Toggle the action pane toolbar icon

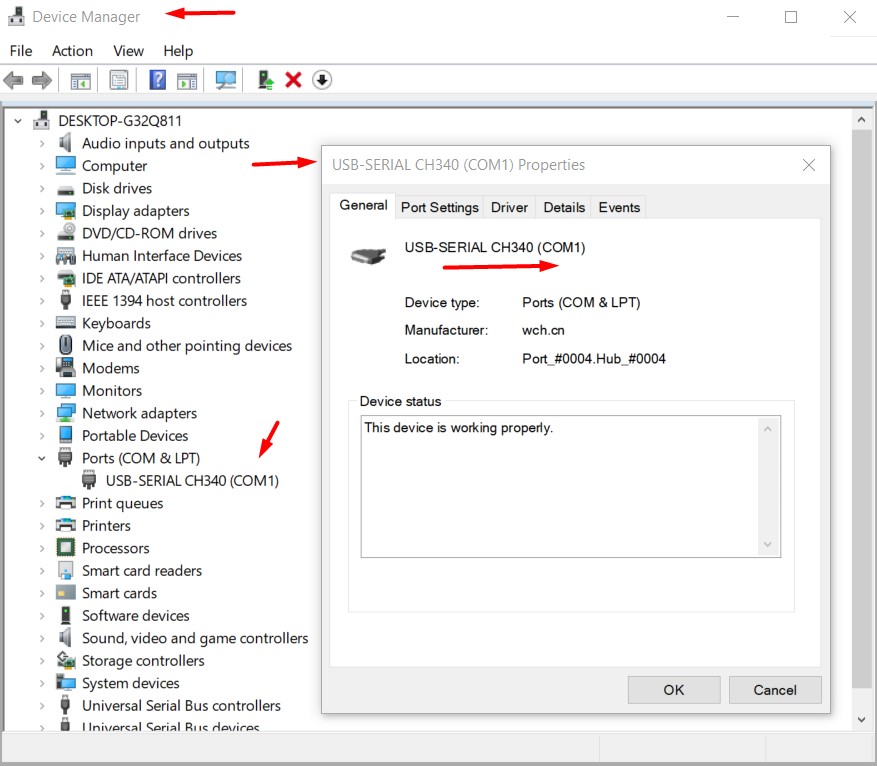187,81
